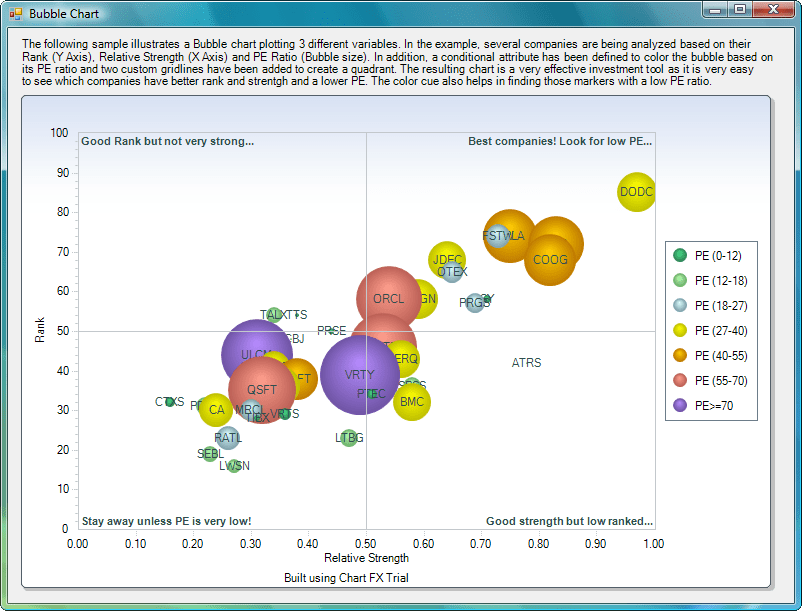Click the red QSFT bubble
Viewport: 802px width, 611px height.
click(262, 390)
